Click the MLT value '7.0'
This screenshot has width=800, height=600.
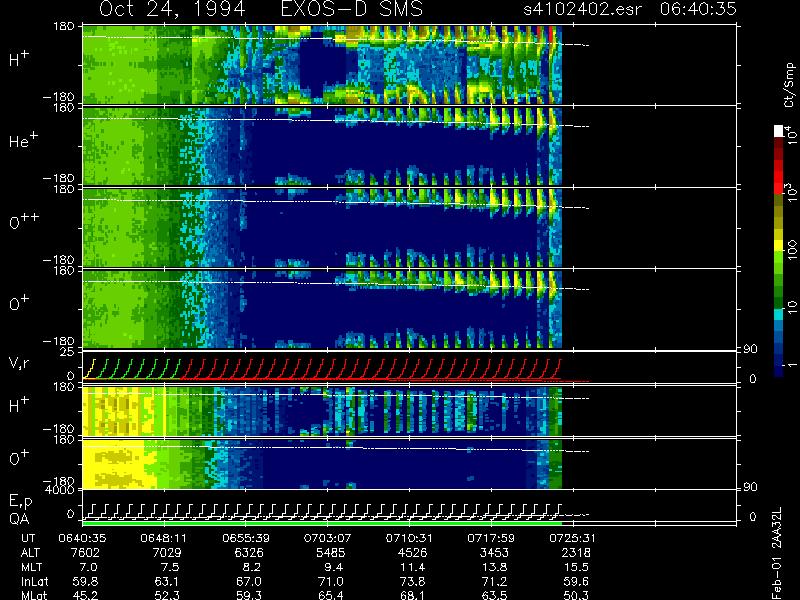pyautogui.click(x=88, y=567)
